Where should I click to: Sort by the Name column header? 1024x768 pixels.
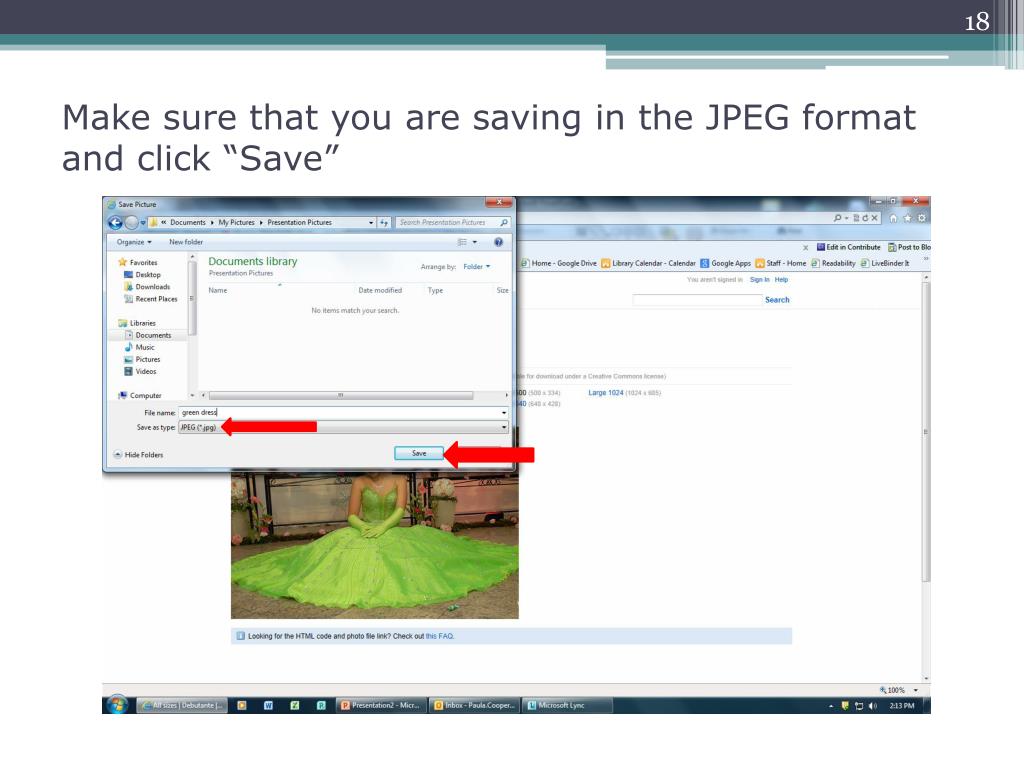tap(218, 291)
